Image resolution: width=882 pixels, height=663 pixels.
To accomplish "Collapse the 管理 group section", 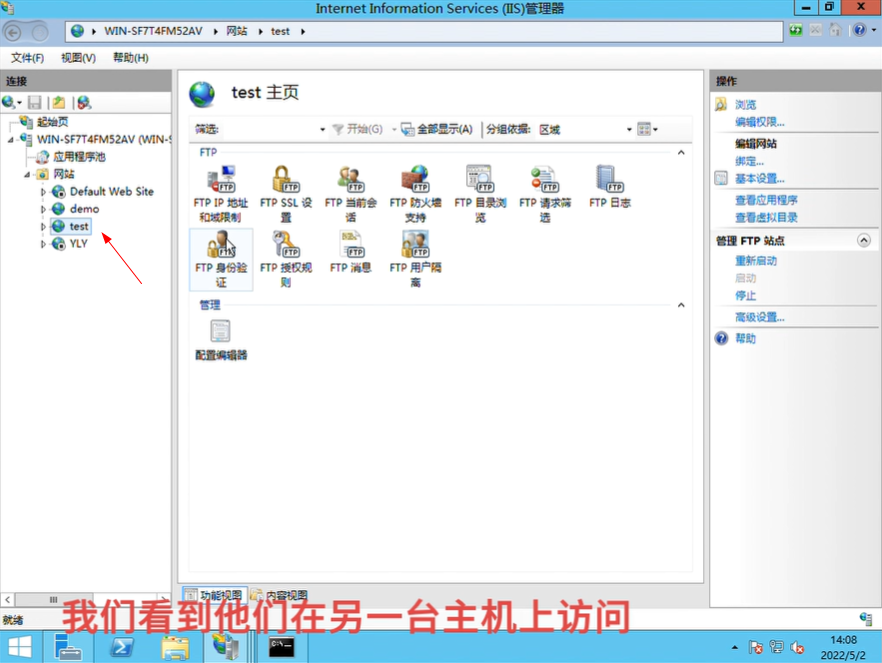I will [x=681, y=305].
